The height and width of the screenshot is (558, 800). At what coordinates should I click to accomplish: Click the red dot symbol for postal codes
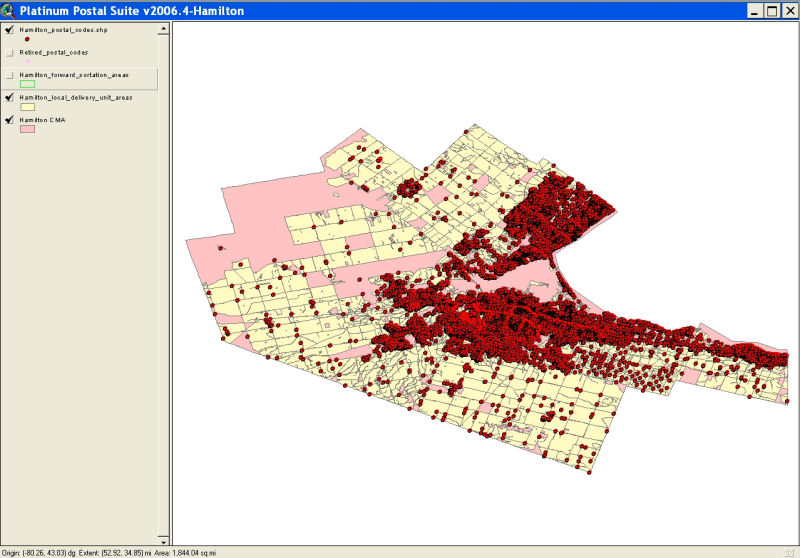[27, 39]
